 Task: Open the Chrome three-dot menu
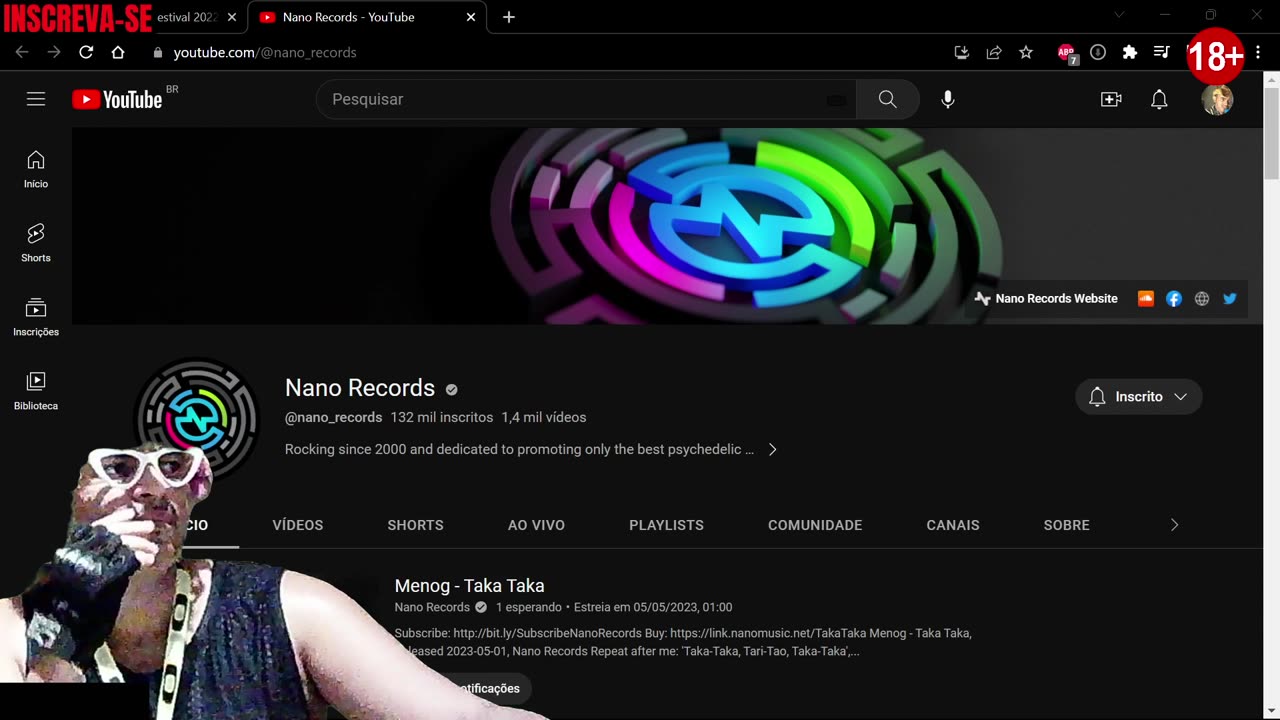click(1258, 52)
